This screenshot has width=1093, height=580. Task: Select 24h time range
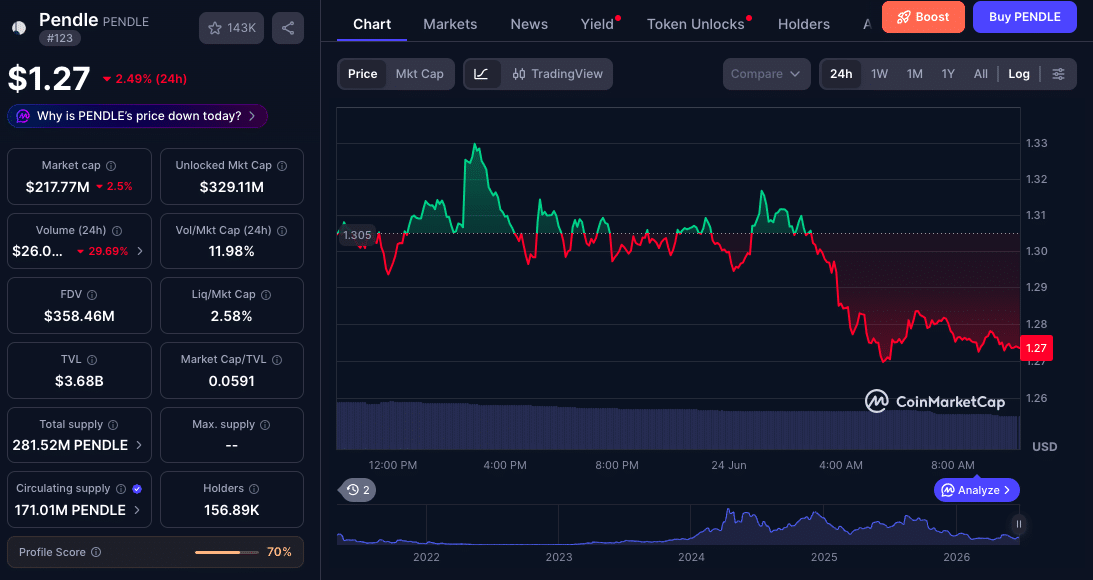pyautogui.click(x=841, y=74)
